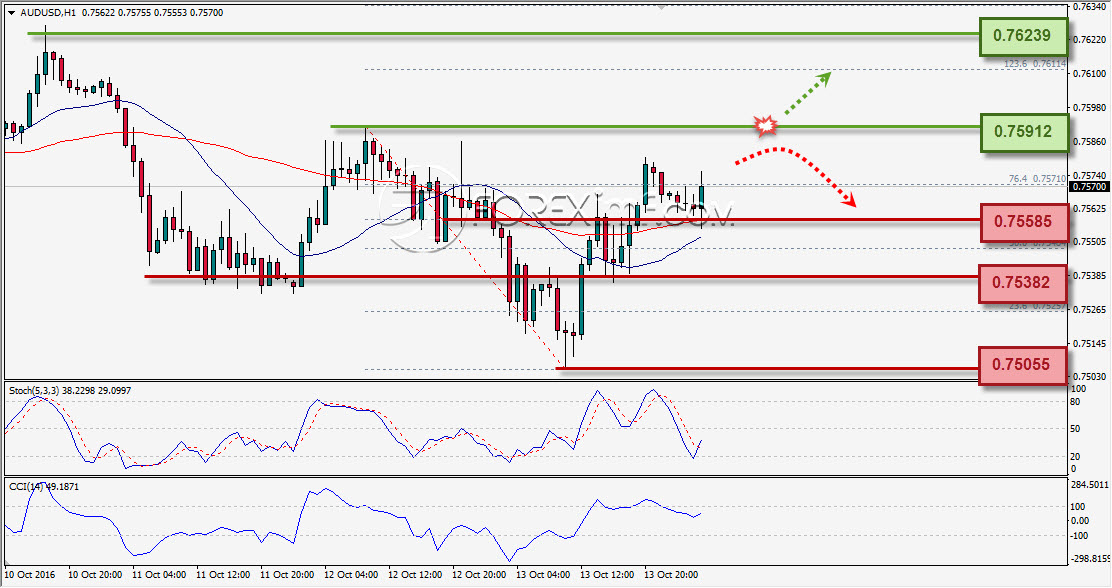Click the Stoch(5,3,3) indicator label
This screenshot has height=588, width=1112.
(x=30, y=391)
